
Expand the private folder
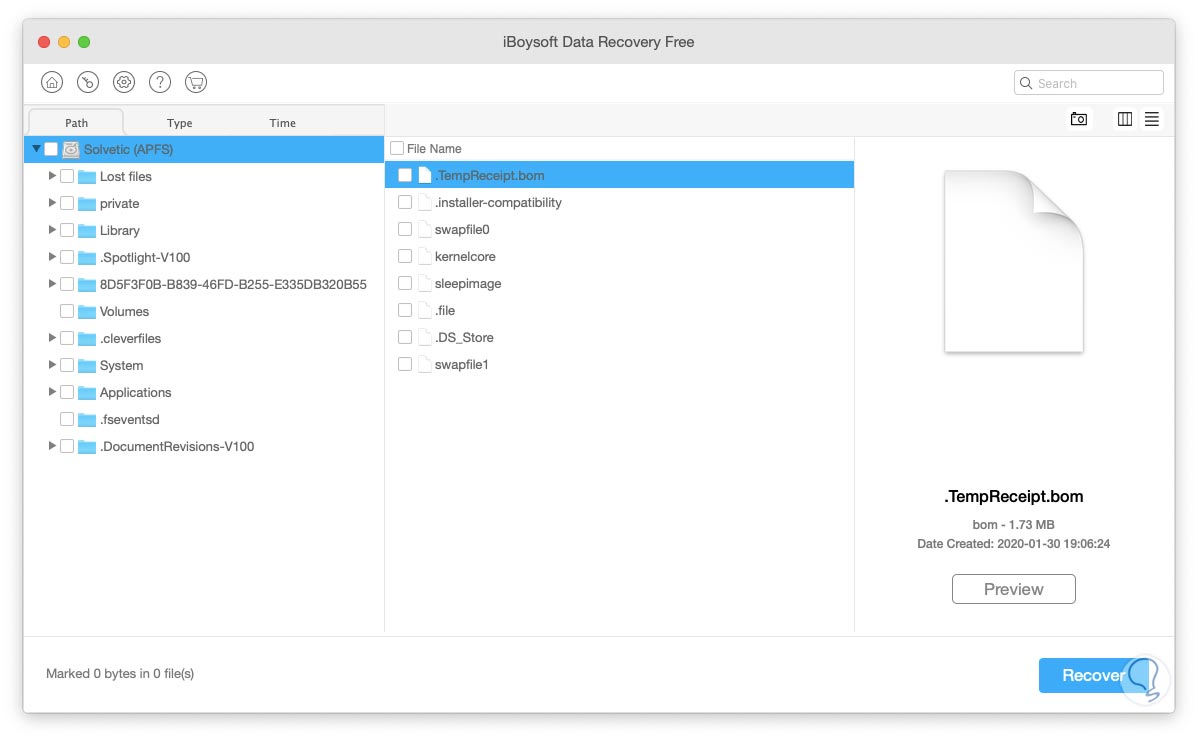pos(52,202)
